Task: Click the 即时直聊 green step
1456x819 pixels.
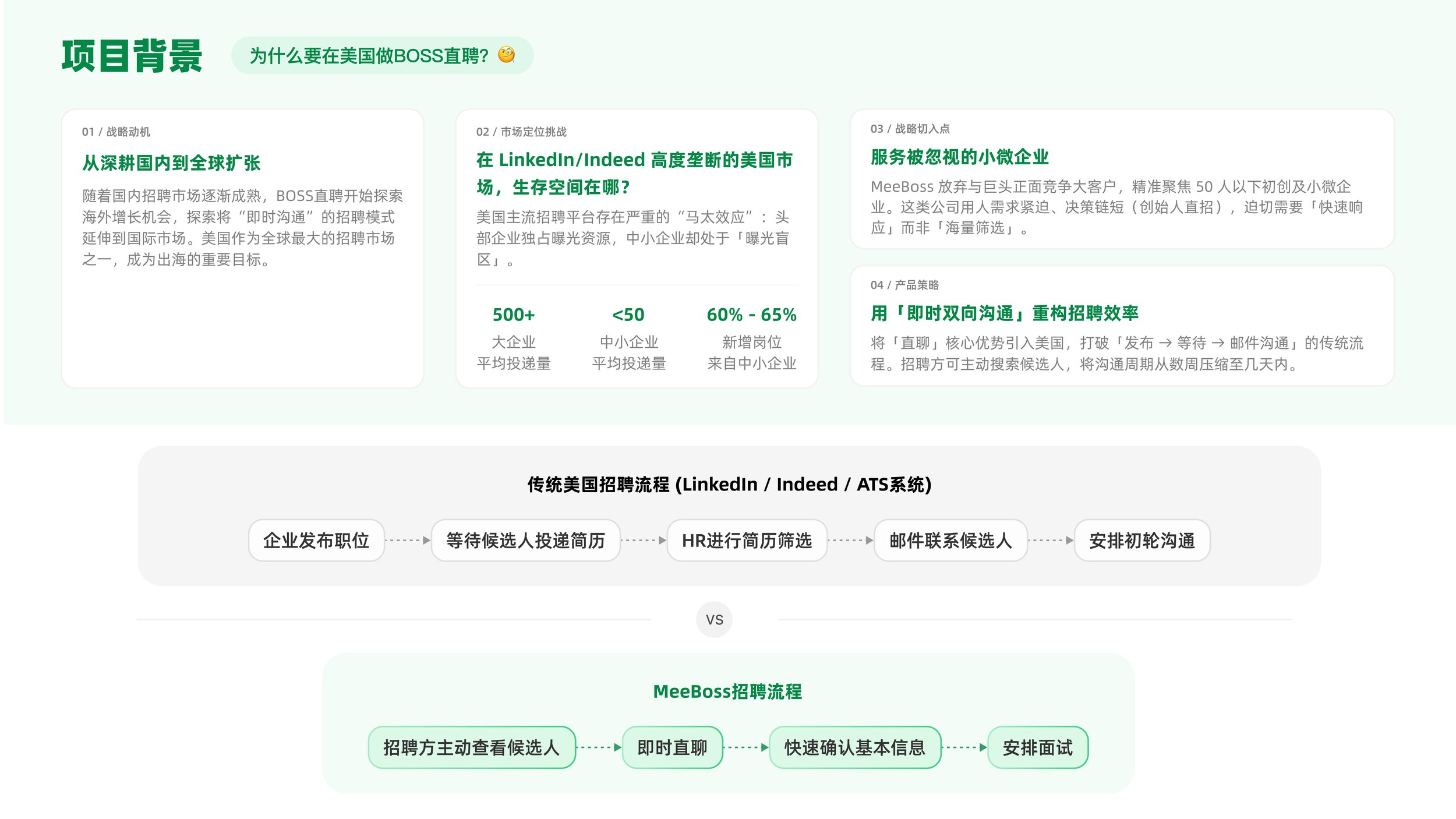Action: point(672,747)
